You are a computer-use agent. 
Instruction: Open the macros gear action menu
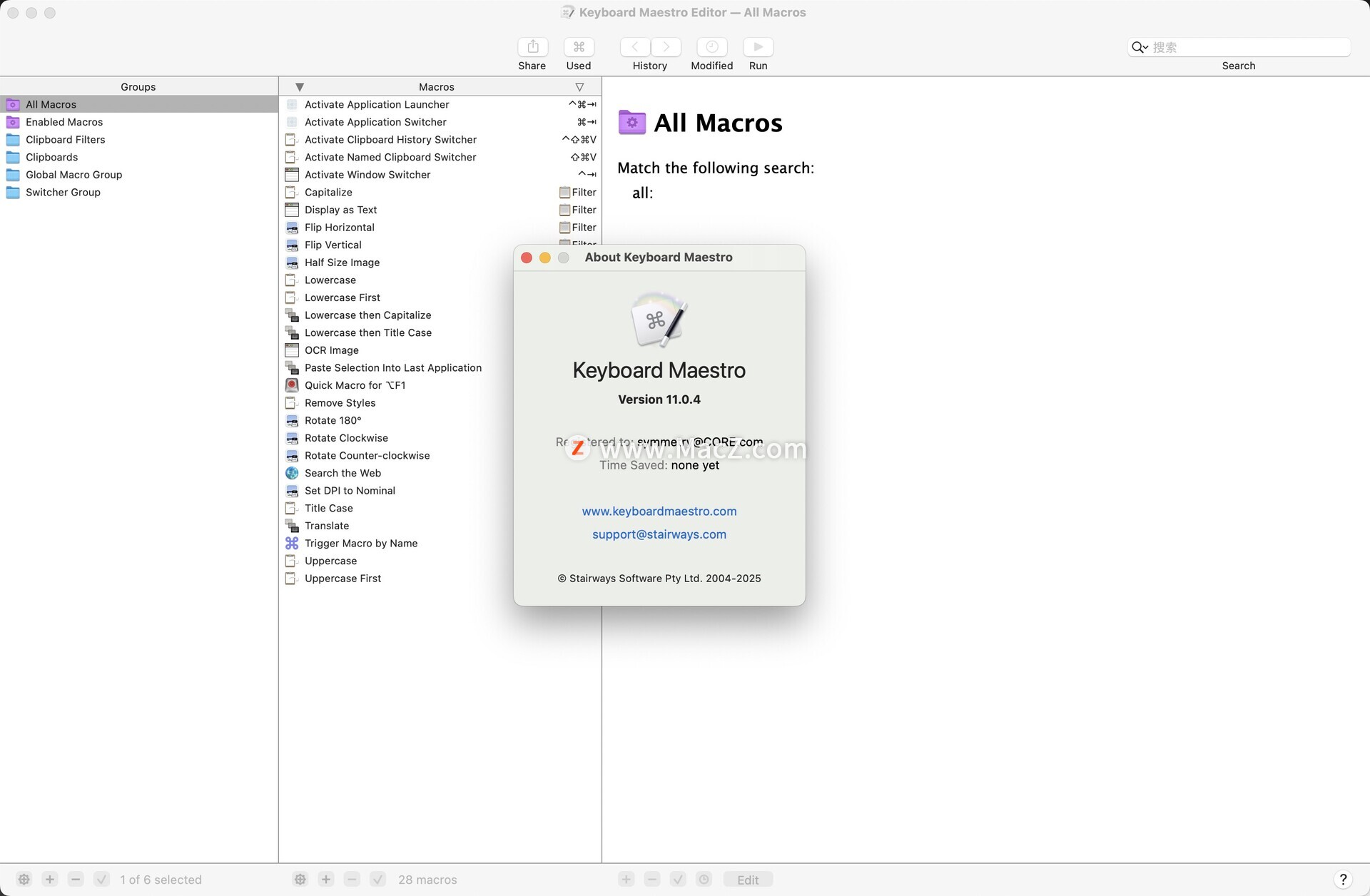click(x=300, y=880)
